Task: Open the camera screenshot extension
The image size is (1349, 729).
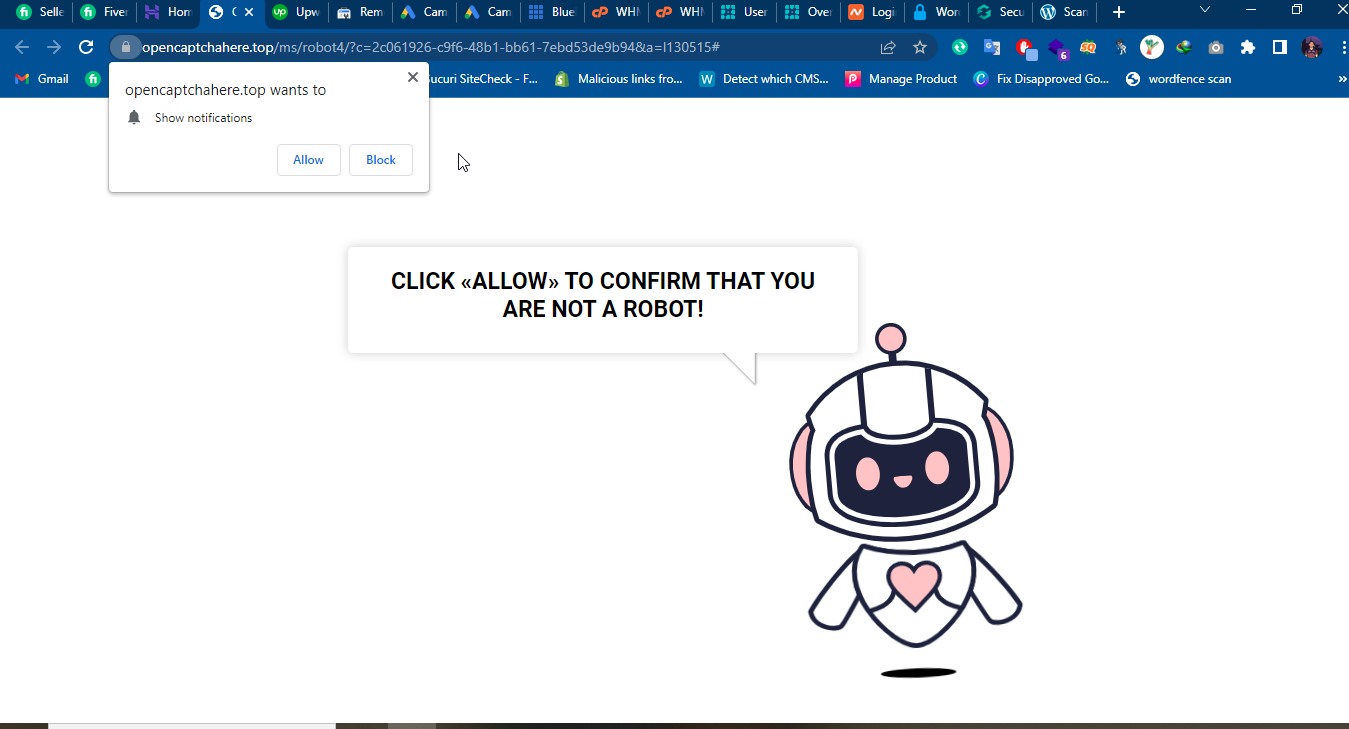Action: click(x=1216, y=47)
